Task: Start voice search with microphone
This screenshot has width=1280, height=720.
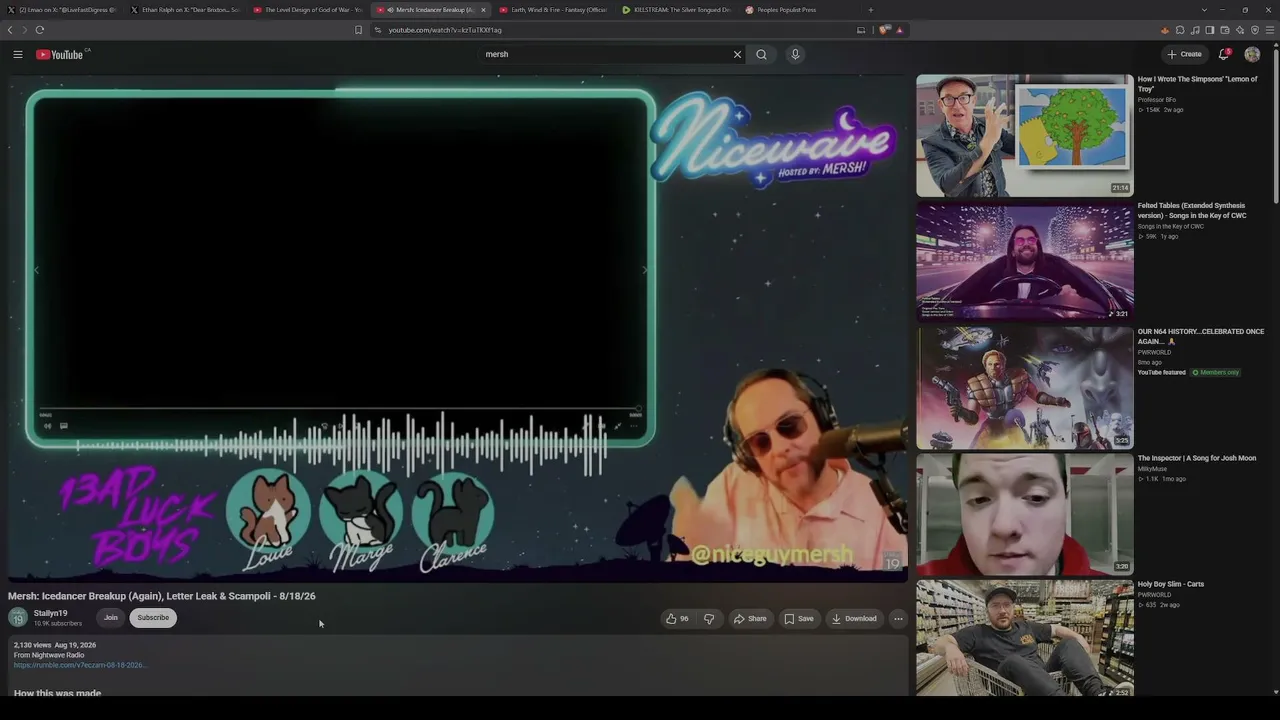Action: (x=796, y=54)
